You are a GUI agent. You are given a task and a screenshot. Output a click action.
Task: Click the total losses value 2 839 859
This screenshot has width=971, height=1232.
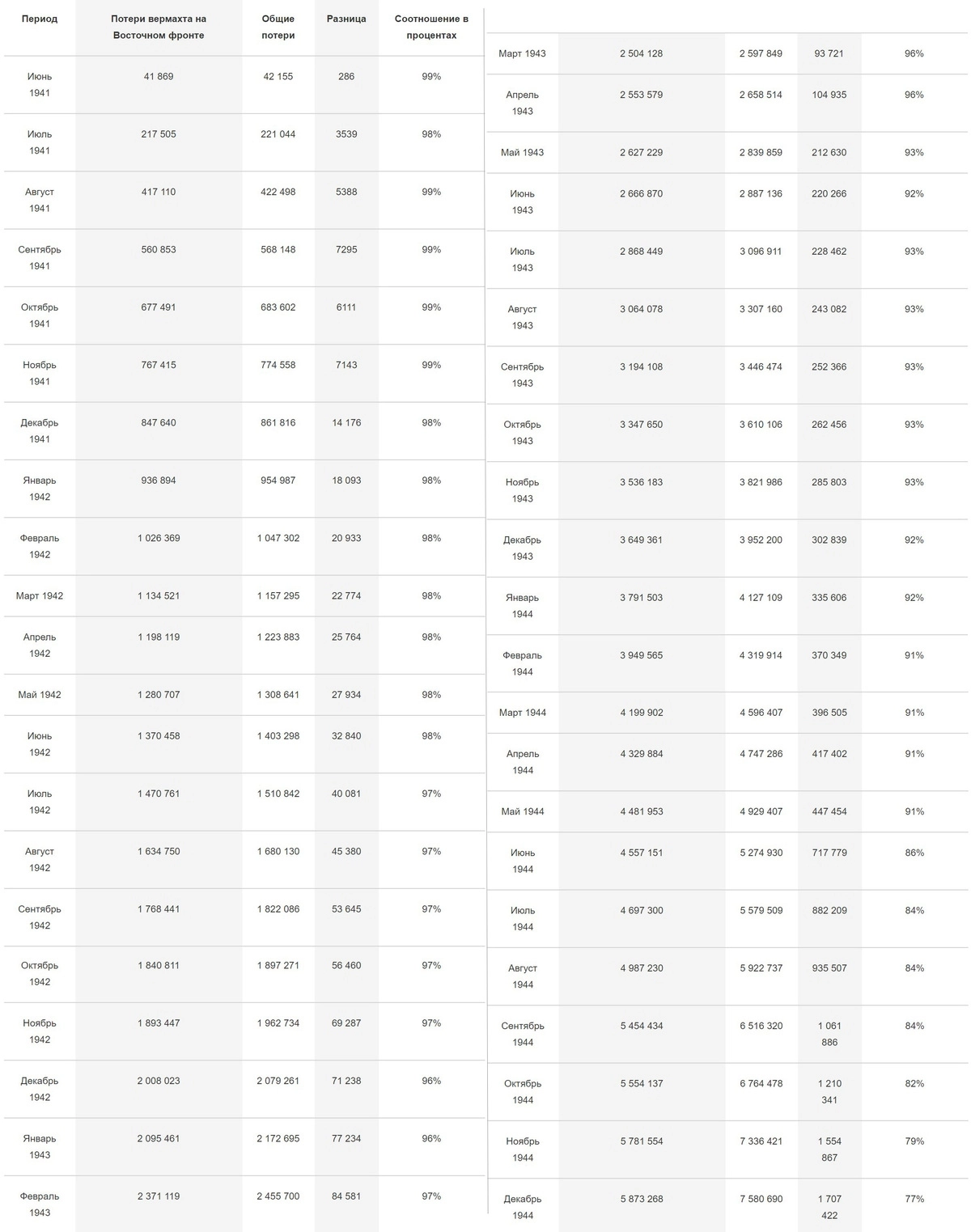[x=761, y=152]
